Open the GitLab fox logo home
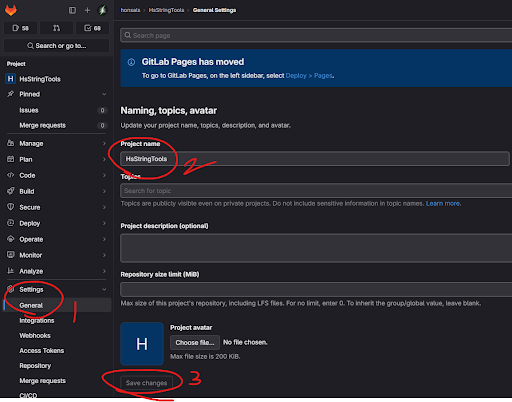The image size is (512, 402). (11, 10)
